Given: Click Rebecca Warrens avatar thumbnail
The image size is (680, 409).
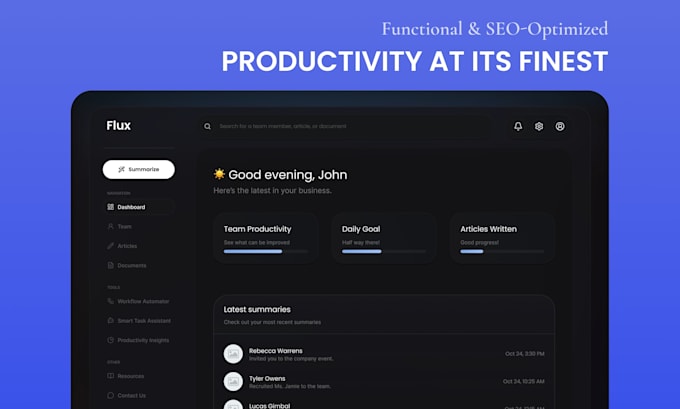Looking at the screenshot, I should (x=233, y=354).
